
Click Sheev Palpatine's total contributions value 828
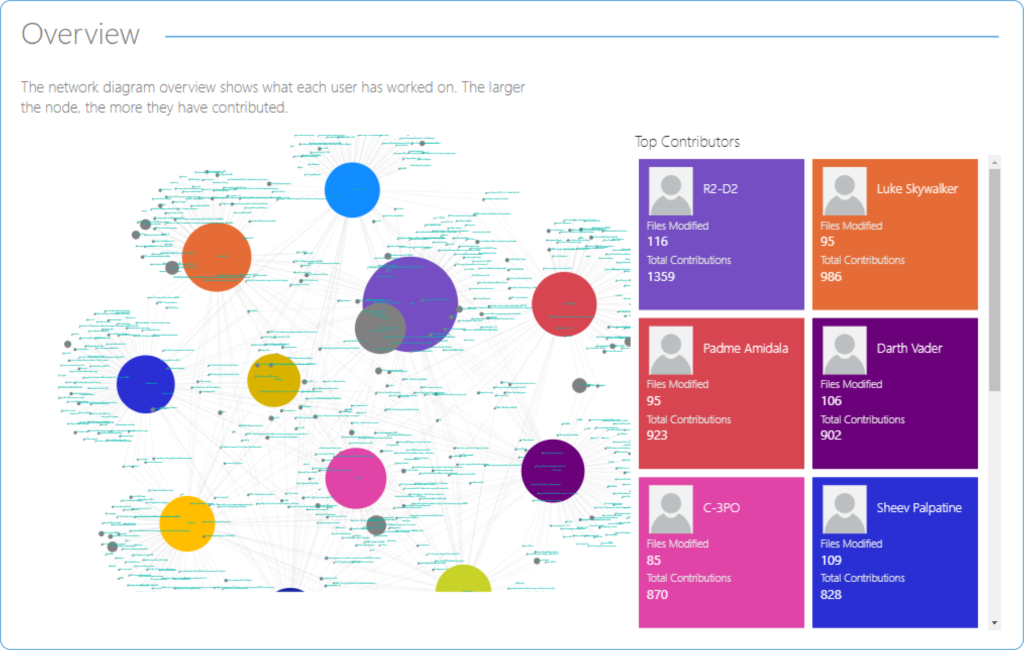[831, 594]
